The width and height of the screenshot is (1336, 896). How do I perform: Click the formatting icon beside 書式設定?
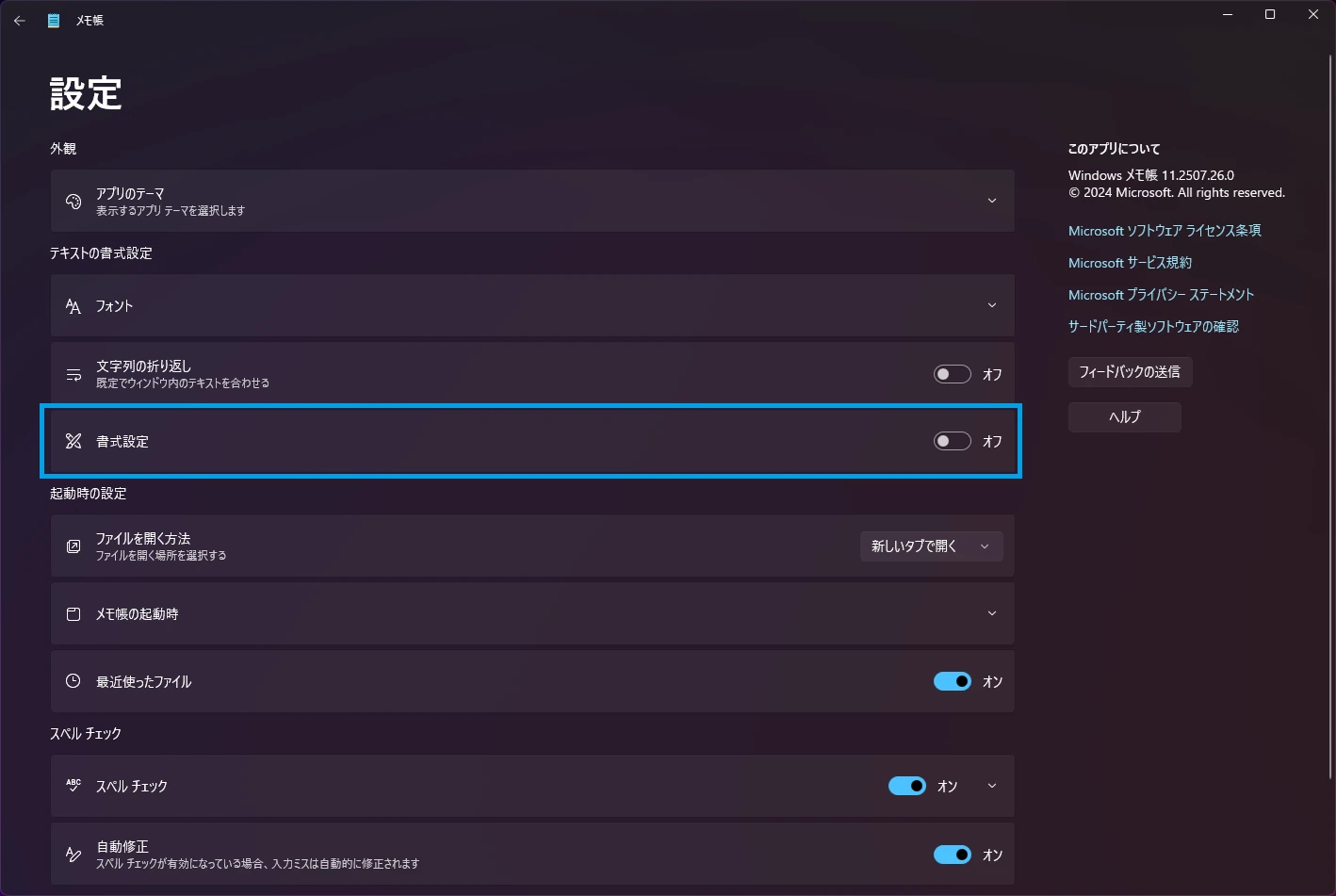[x=73, y=441]
